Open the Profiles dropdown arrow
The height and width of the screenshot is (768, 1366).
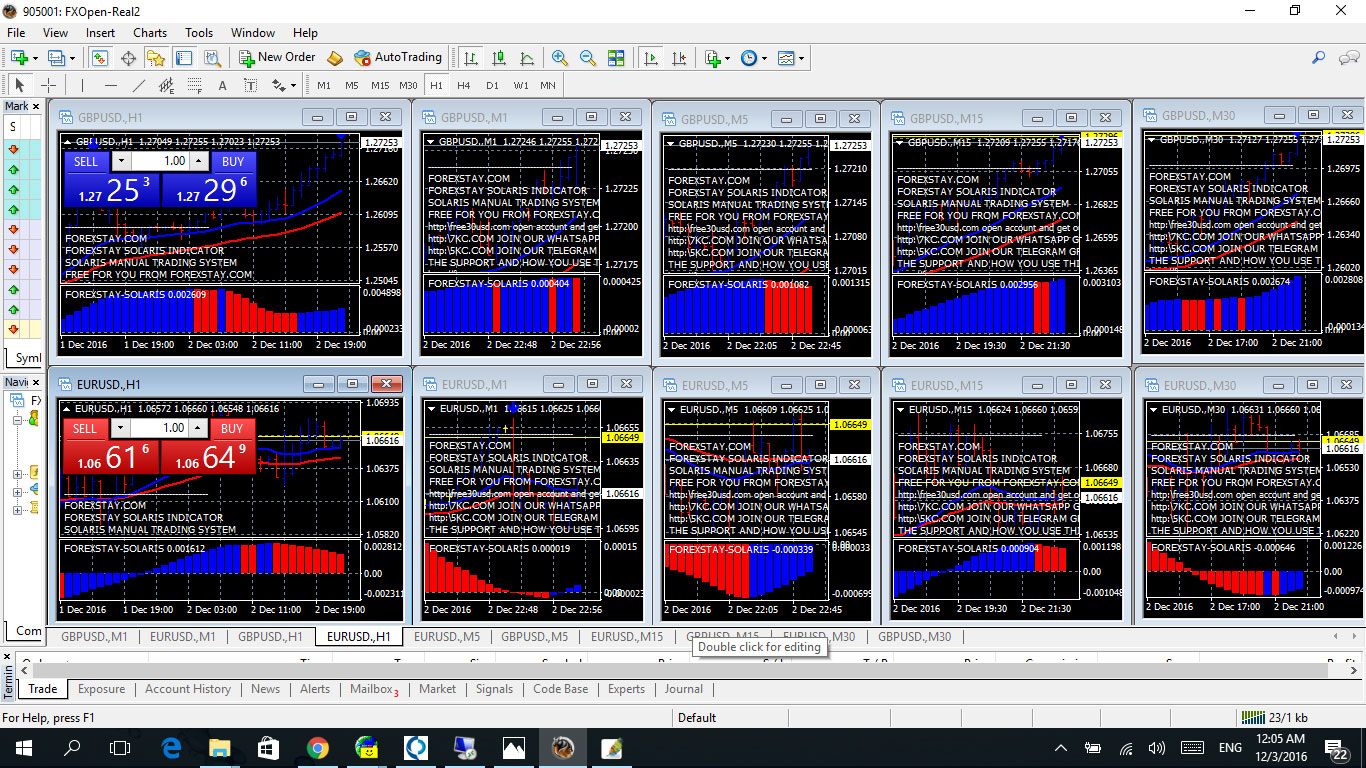[x=72, y=58]
